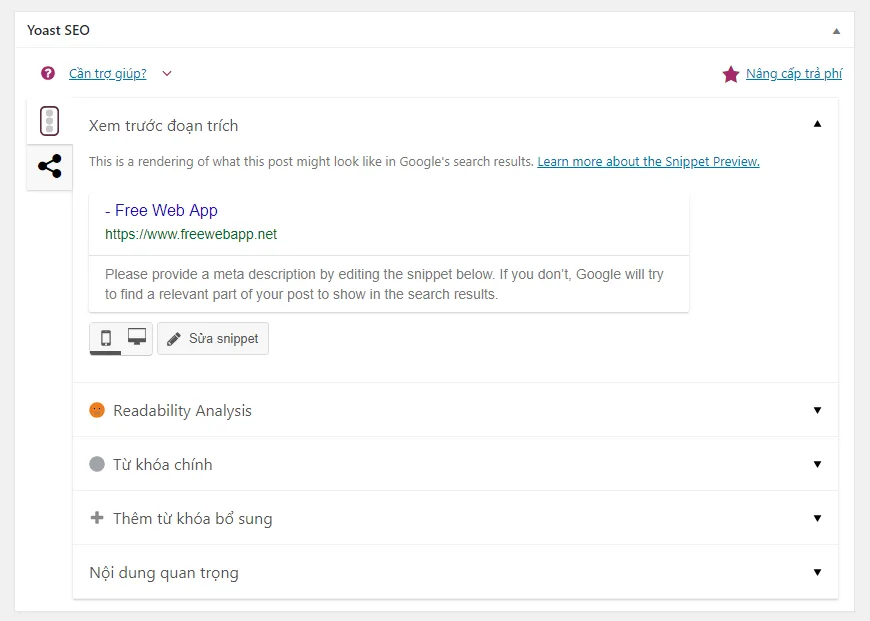Viewport: 870px width, 621px height.
Task: Follow the Nâng cấp trả phí link
Action: coord(794,73)
